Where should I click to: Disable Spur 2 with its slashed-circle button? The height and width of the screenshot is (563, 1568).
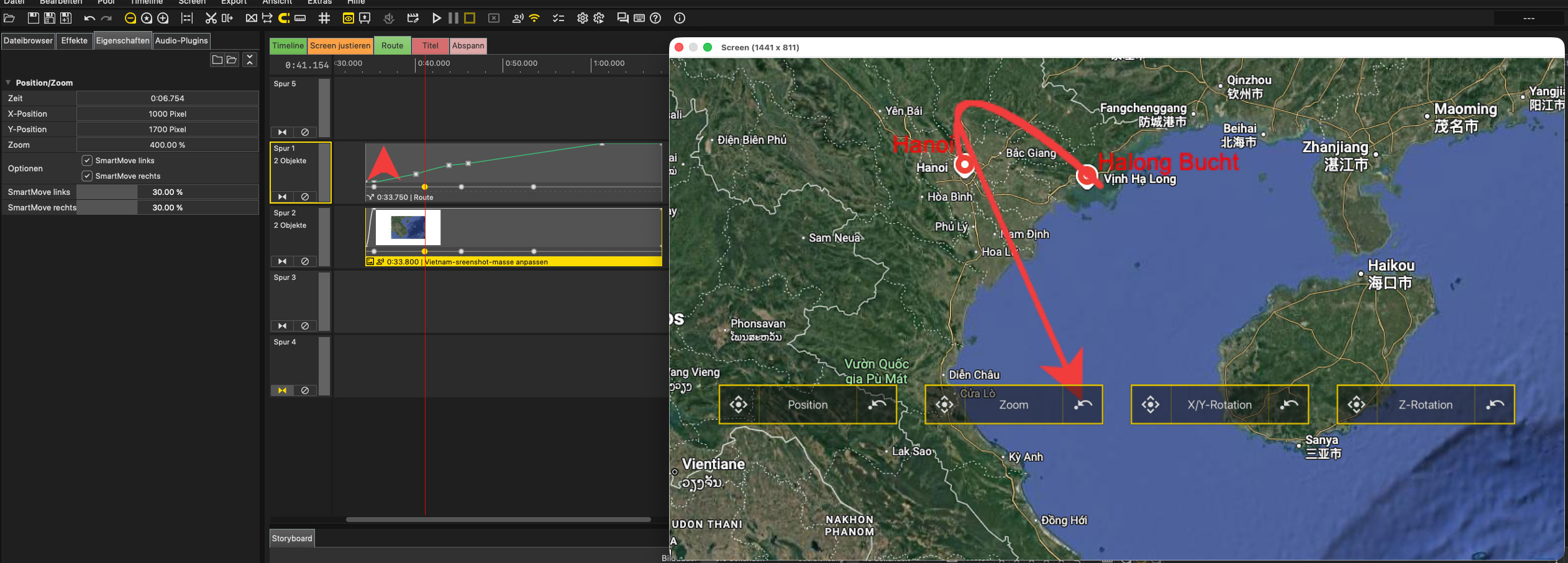(x=305, y=261)
